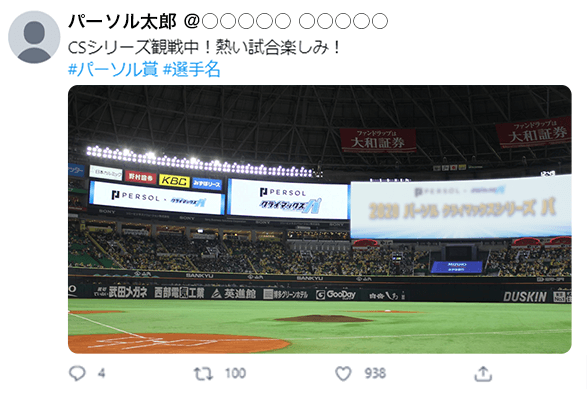Retweet the post using the arrows icon

[x=203, y=374]
